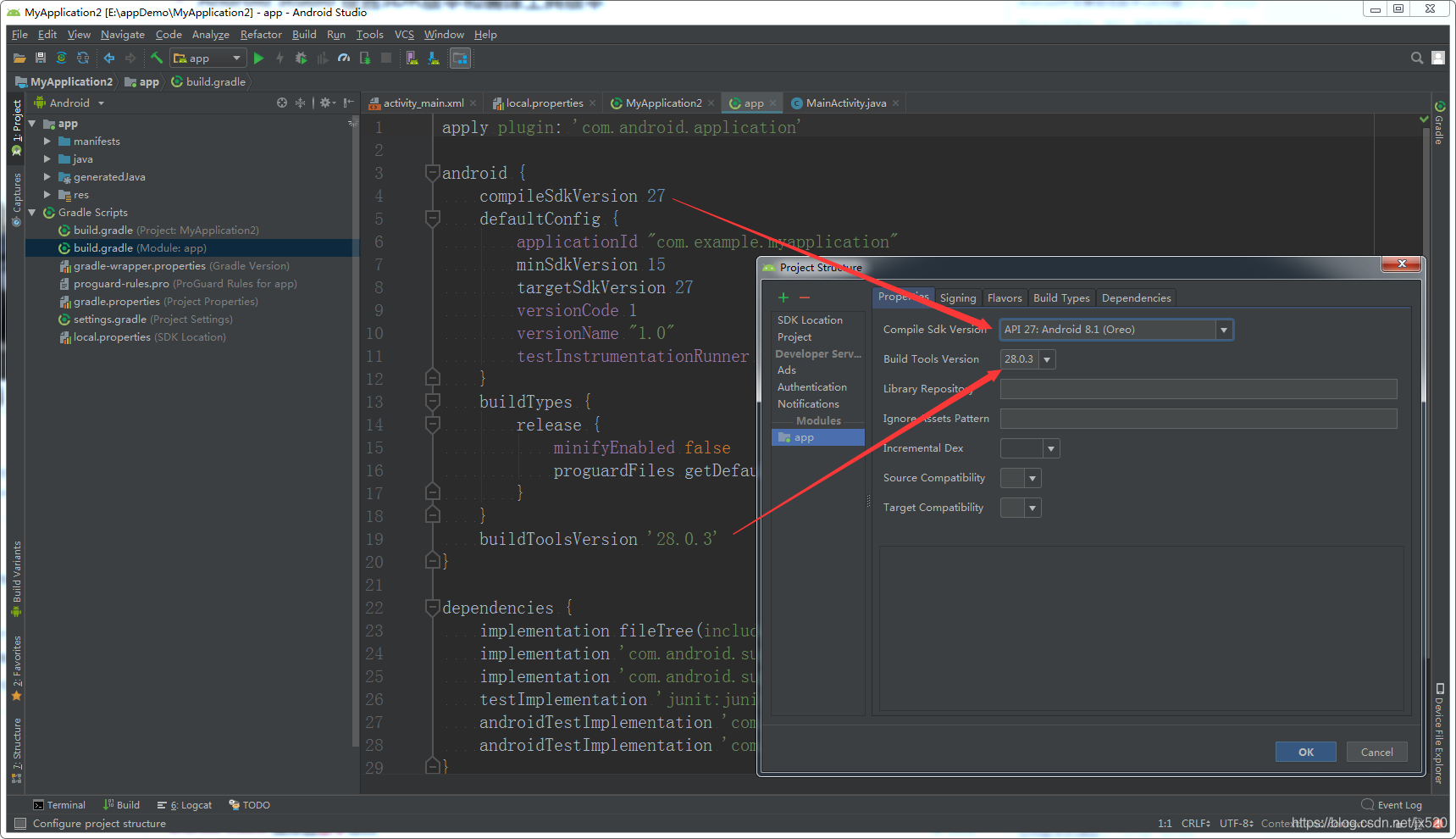Click the Ignore Assets Pattern input field
This screenshot has height=839, width=1456.
[1199, 419]
